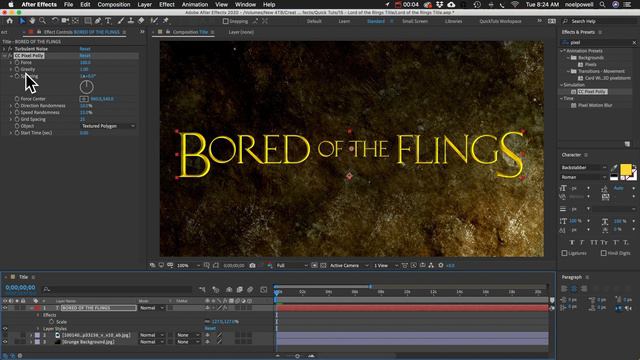Click Spotlight search icon in menu bar
Image resolution: width=640 pixels, height=360 pixels.
pos(602,4)
